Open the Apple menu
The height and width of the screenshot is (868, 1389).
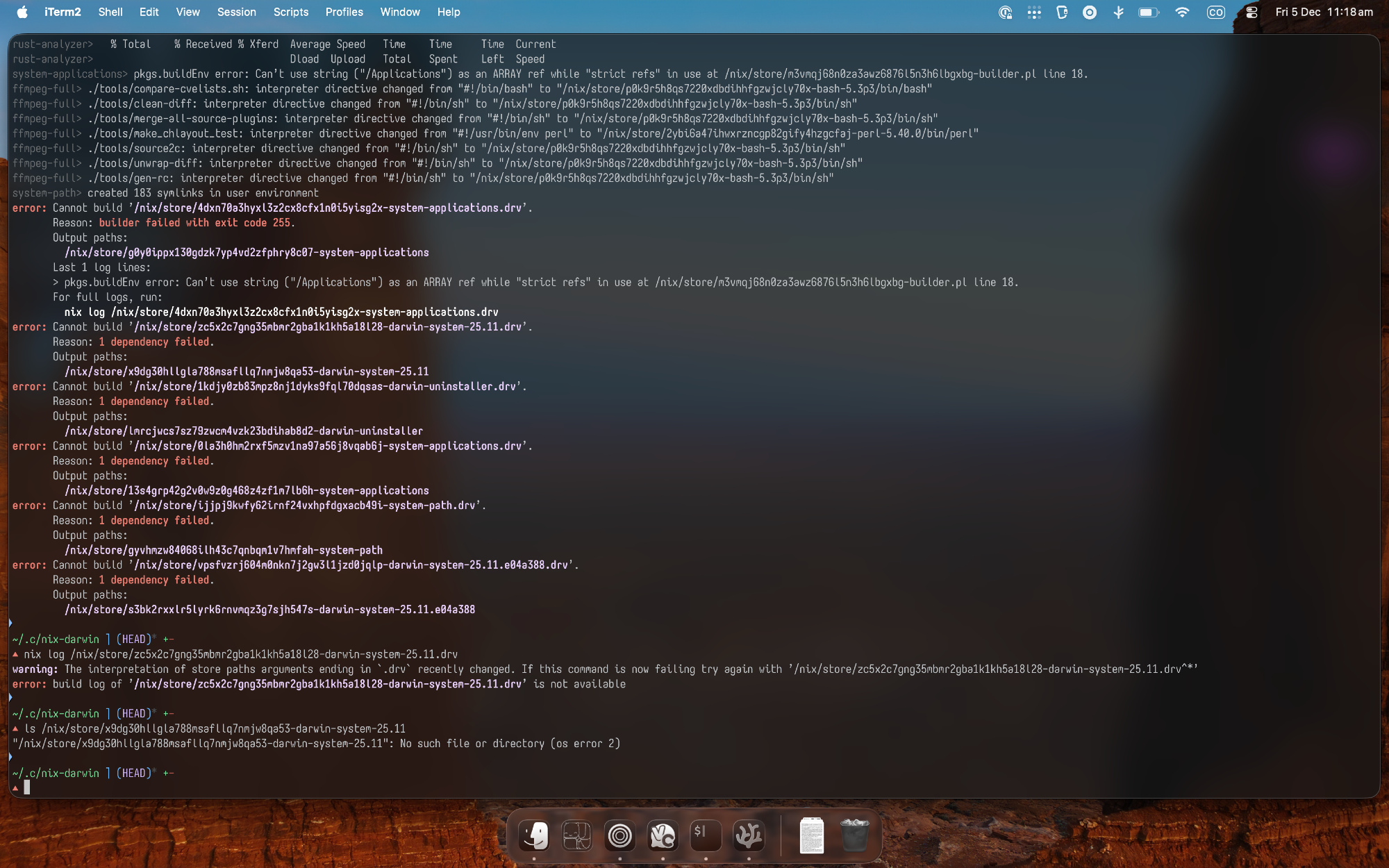22,12
